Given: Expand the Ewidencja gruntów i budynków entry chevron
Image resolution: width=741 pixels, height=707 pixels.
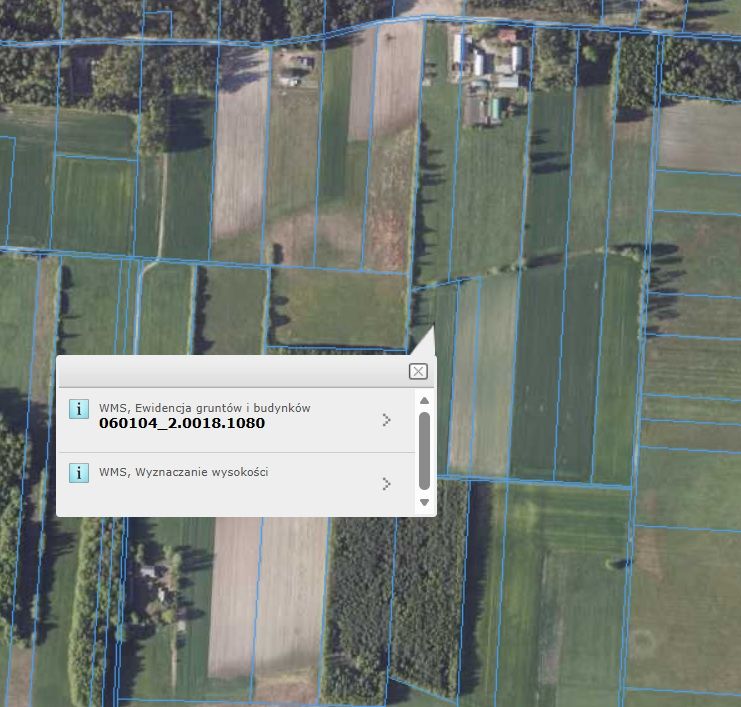Looking at the screenshot, I should (387, 420).
